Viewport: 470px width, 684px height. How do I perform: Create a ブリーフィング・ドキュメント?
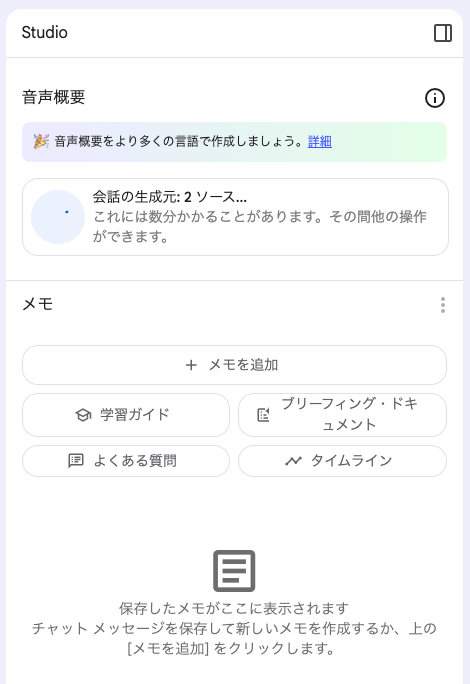click(x=343, y=415)
